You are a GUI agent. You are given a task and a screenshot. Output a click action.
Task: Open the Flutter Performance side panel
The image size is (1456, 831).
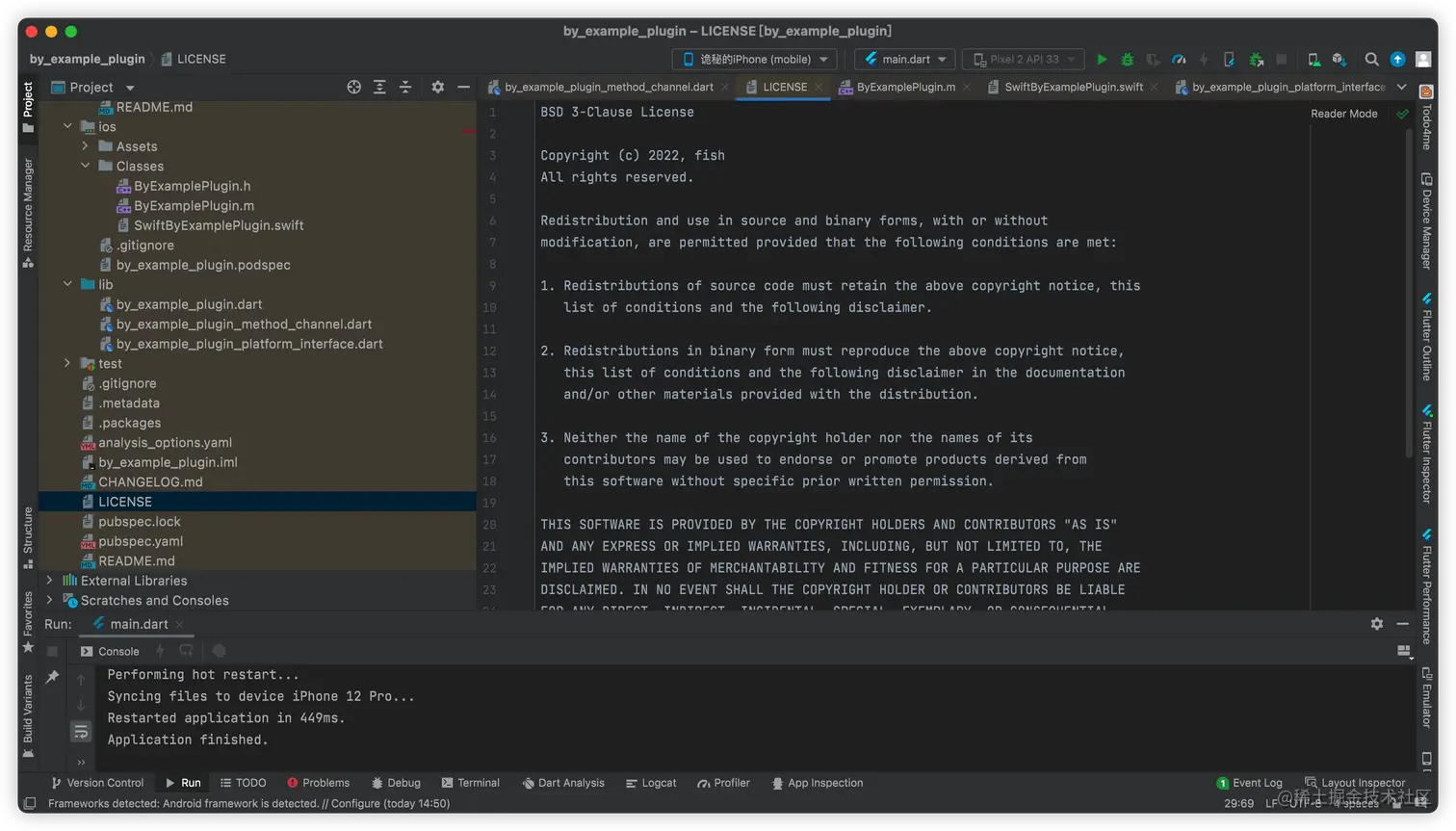(1427, 587)
